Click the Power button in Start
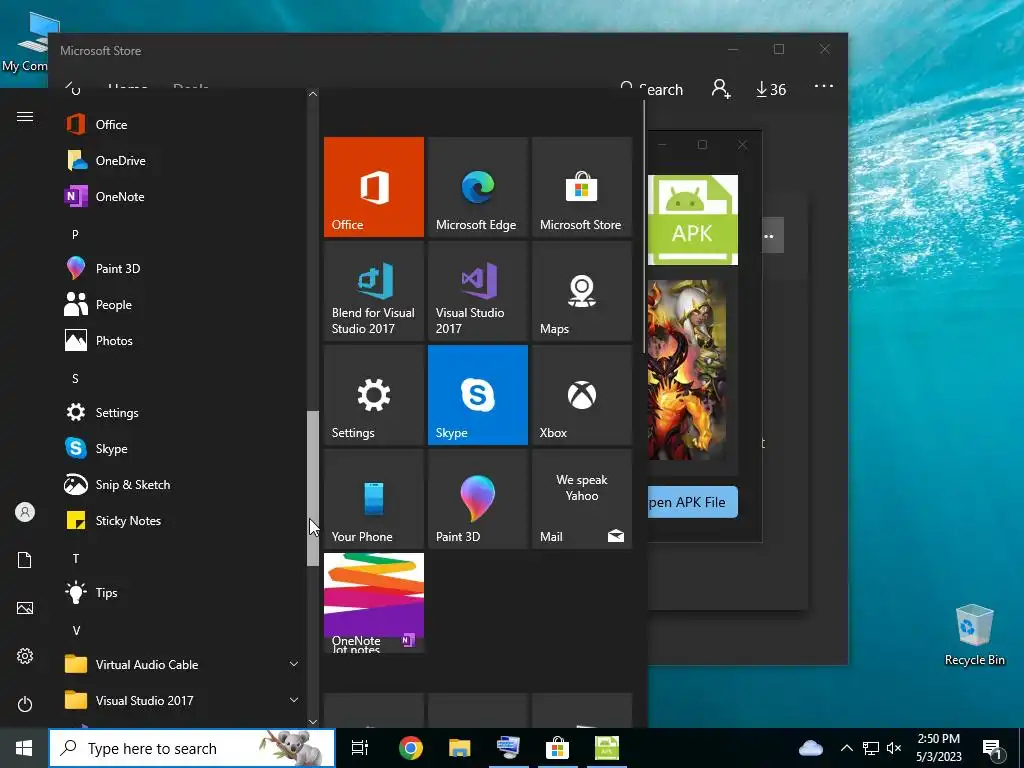The height and width of the screenshot is (768, 1024). [25, 704]
